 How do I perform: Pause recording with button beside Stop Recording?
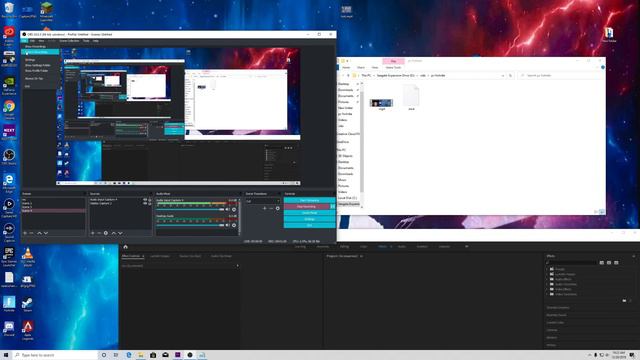coord(333,207)
